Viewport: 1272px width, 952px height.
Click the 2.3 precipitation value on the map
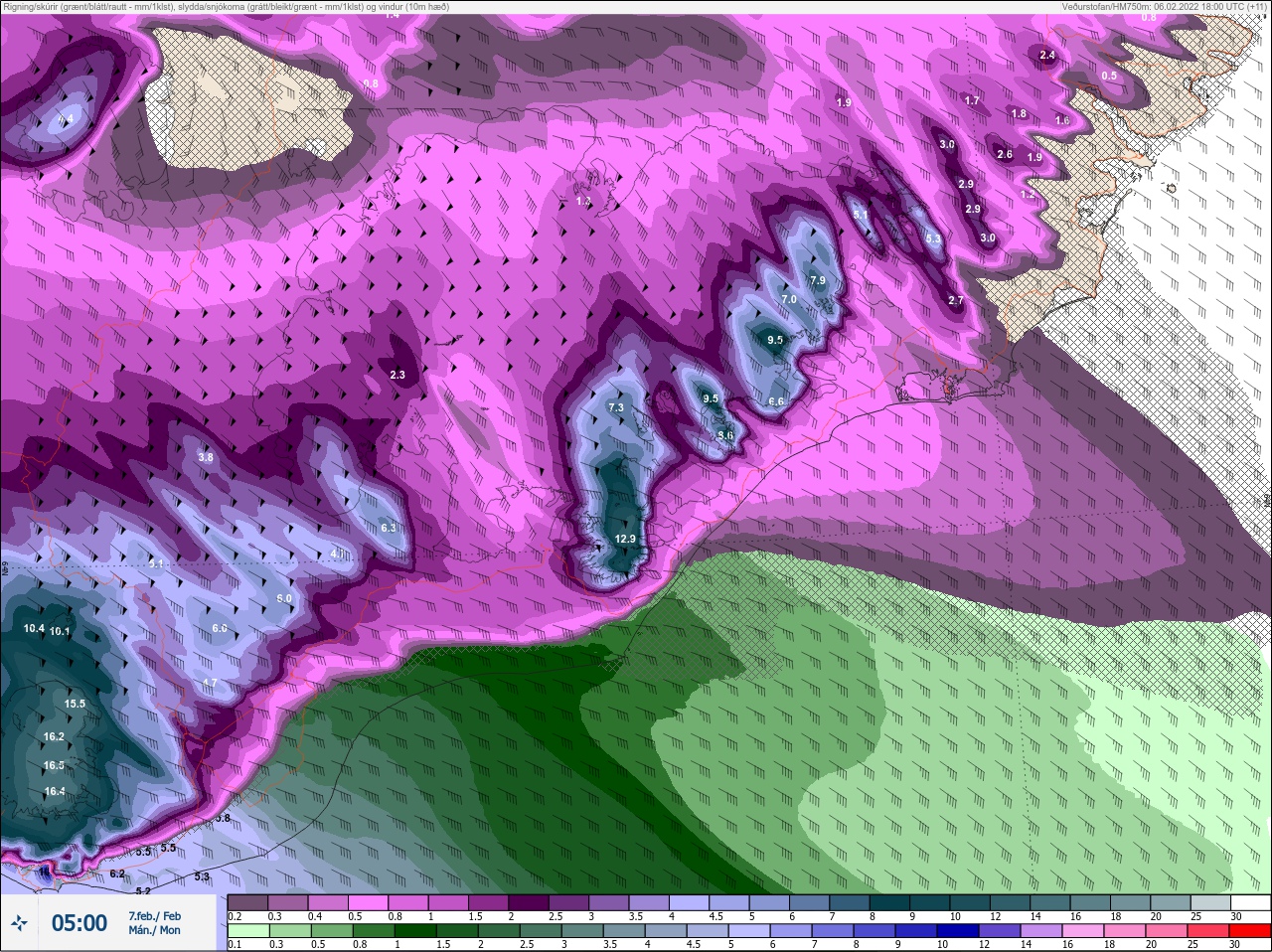click(397, 375)
